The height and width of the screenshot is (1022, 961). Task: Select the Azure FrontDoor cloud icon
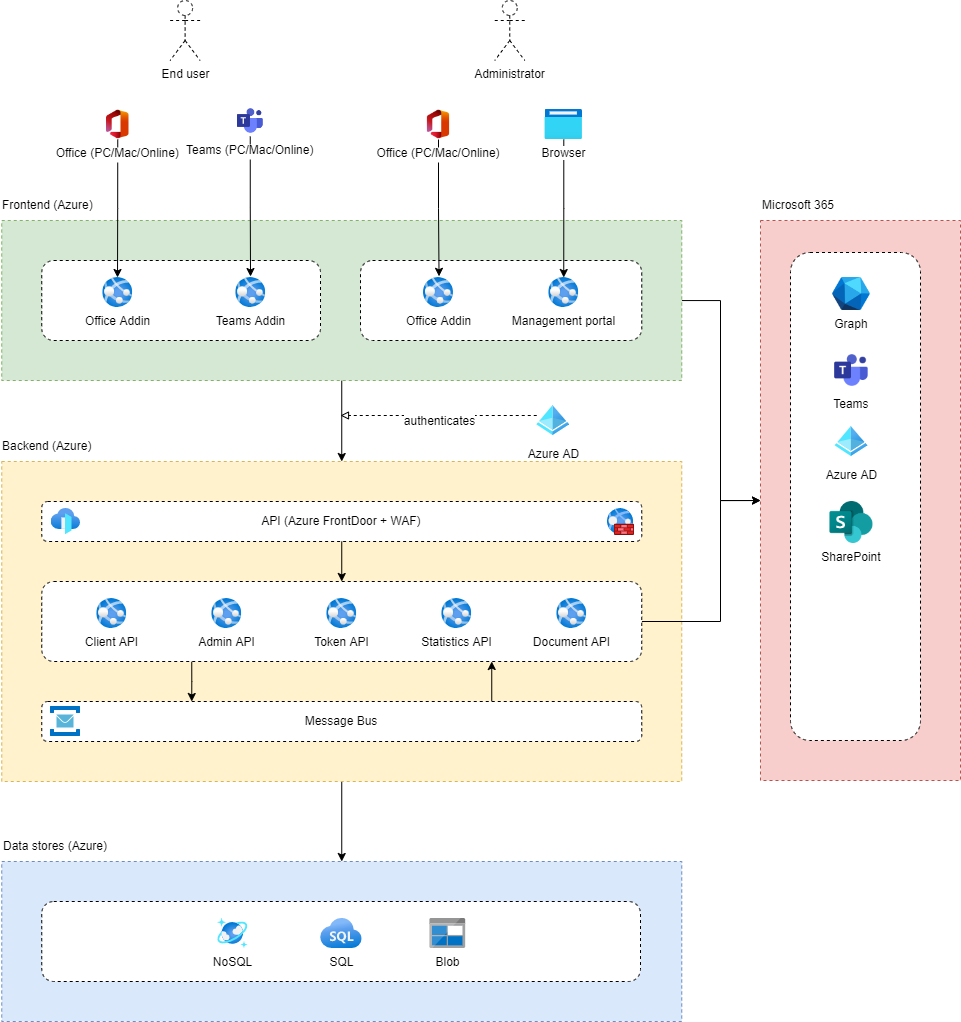(65, 520)
